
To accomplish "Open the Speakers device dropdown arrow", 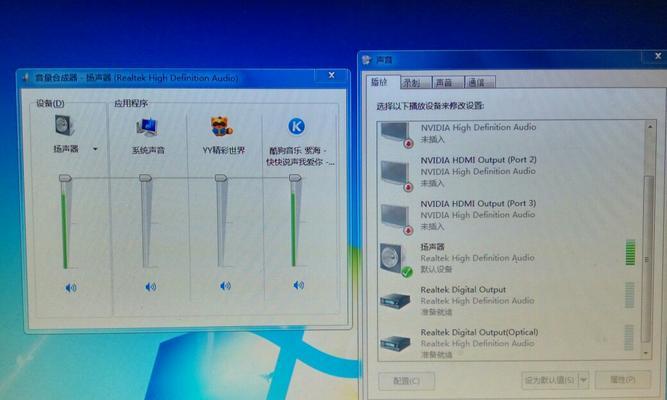I will (x=95, y=149).
